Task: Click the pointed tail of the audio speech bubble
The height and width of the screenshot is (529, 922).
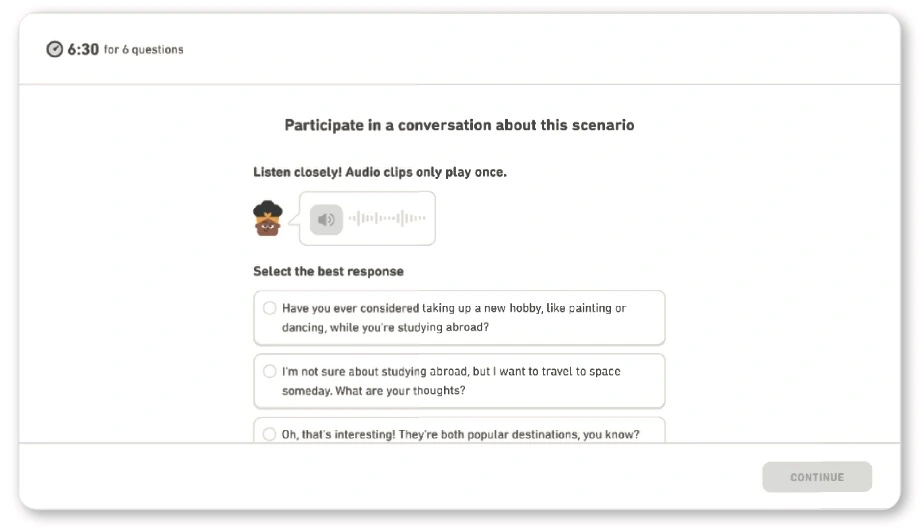Action: pyautogui.click(x=293, y=222)
